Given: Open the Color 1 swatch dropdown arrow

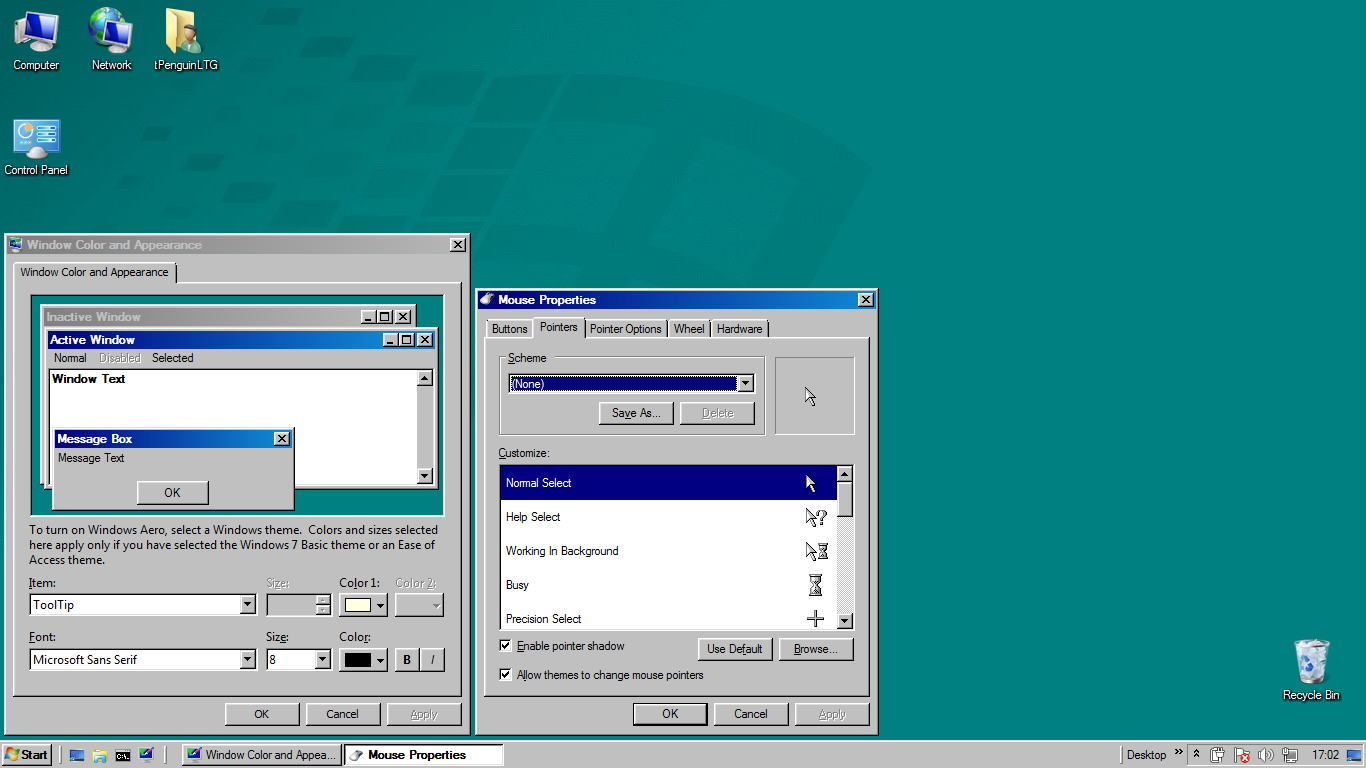Looking at the screenshot, I should point(380,605).
